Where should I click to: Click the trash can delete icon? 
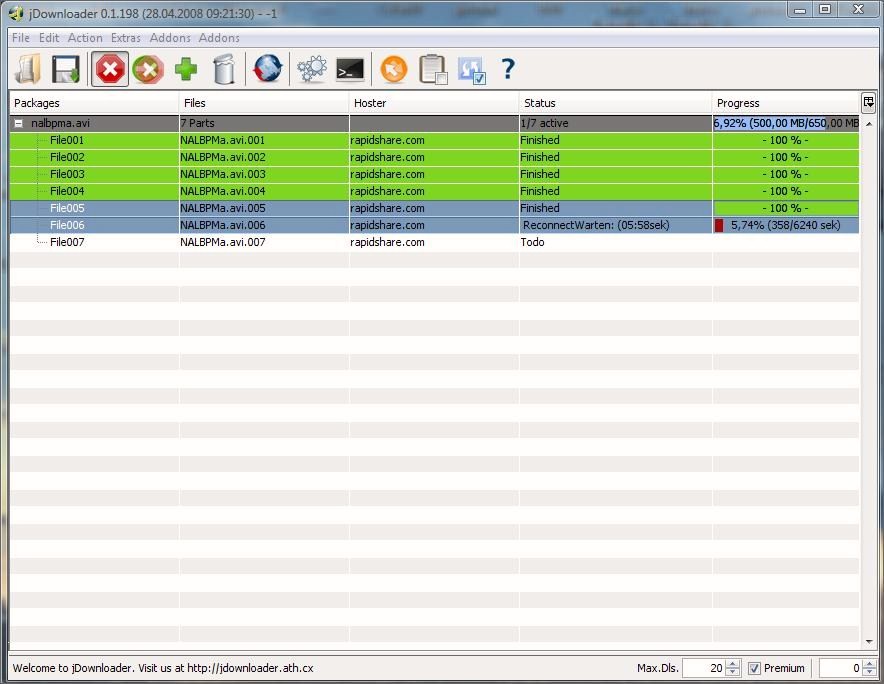tap(225, 69)
